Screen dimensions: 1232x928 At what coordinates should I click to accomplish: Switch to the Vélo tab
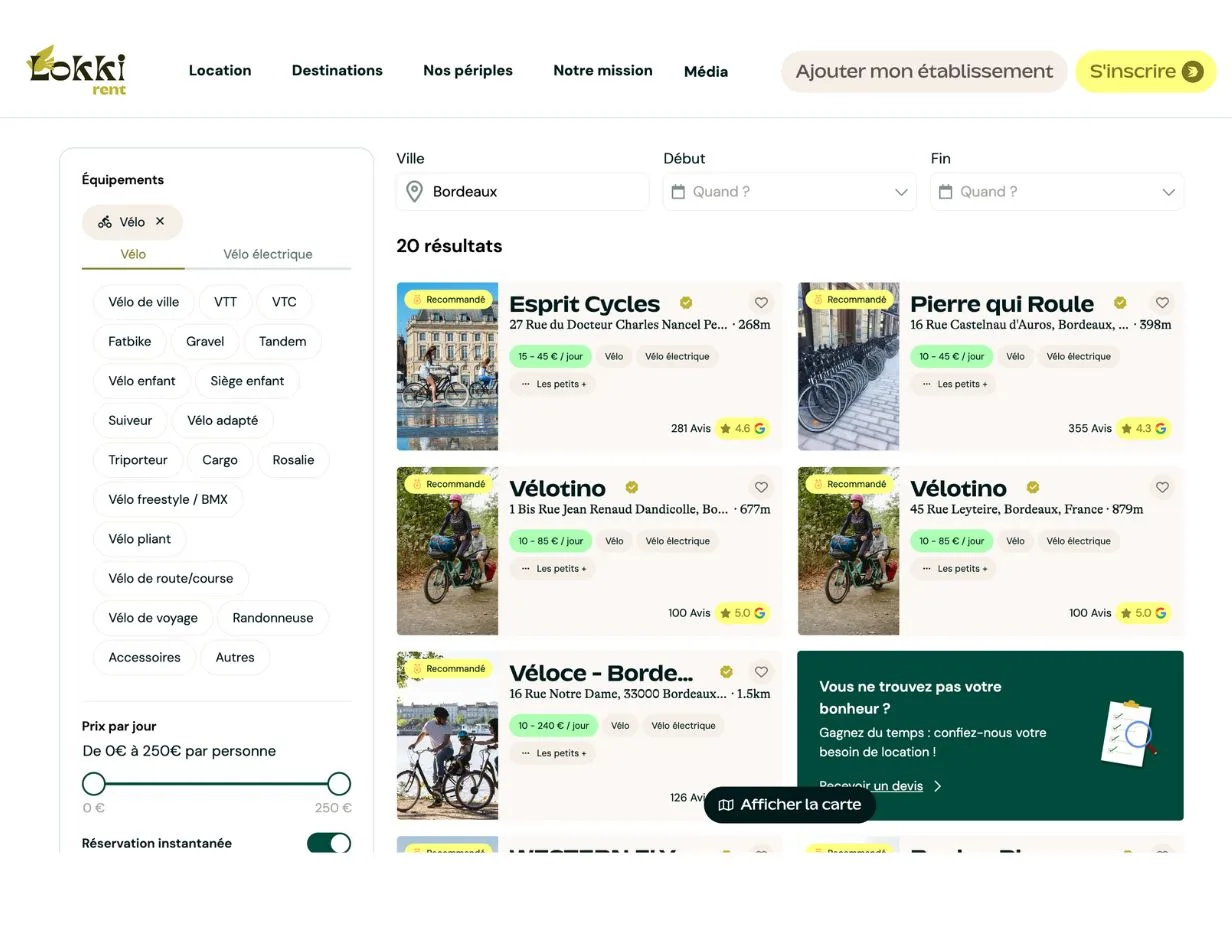coord(133,254)
